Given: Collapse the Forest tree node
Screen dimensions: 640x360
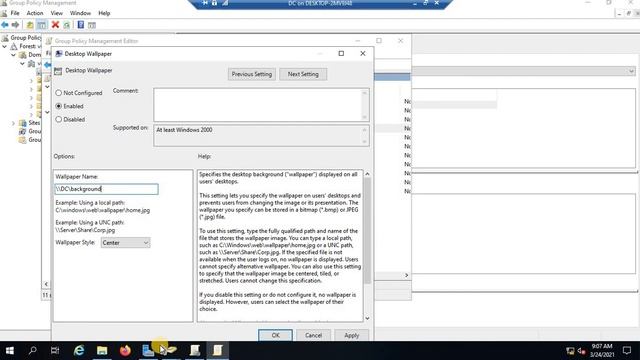Looking at the screenshot, I should tap(4, 47).
